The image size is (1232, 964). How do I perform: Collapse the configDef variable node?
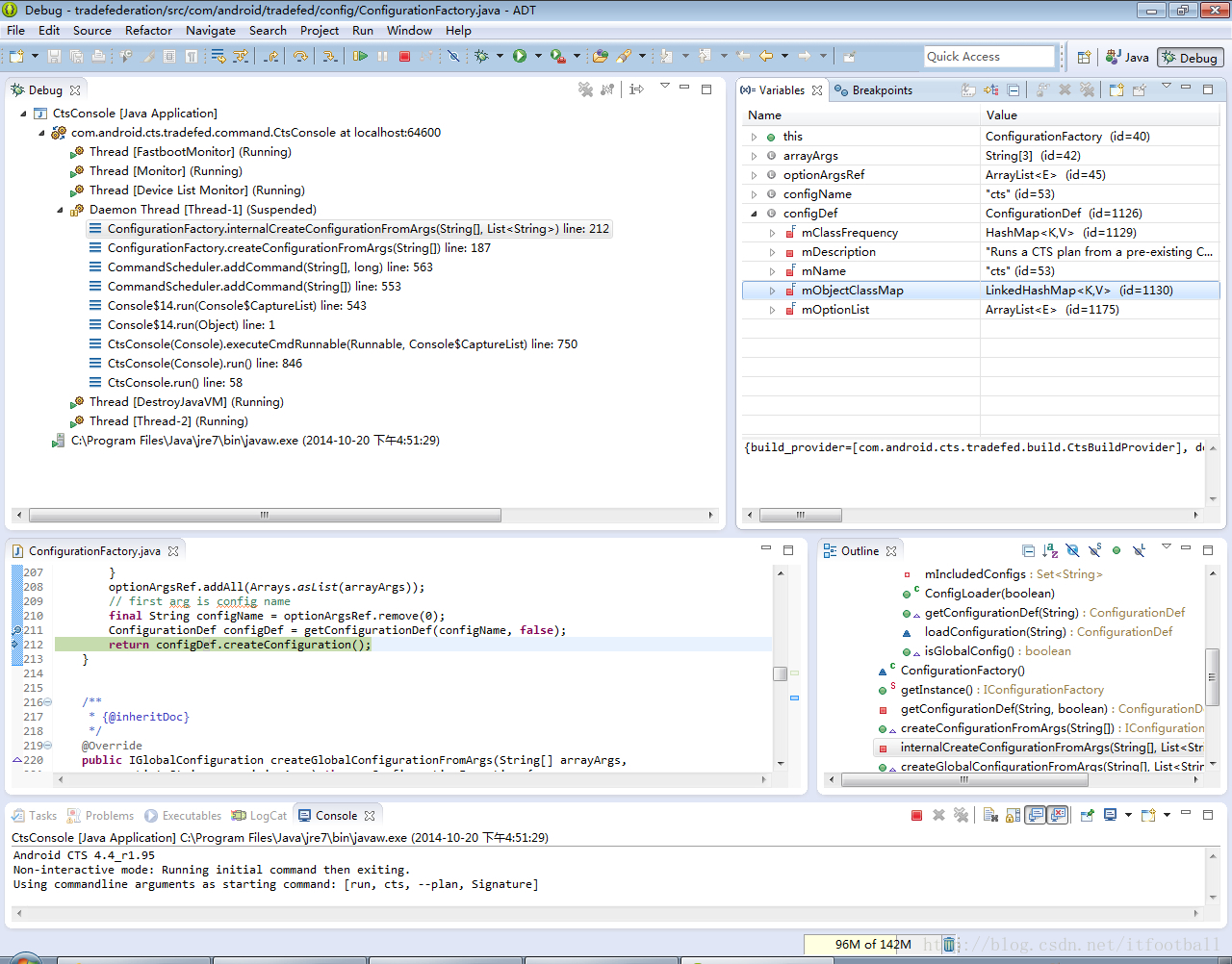(x=754, y=214)
